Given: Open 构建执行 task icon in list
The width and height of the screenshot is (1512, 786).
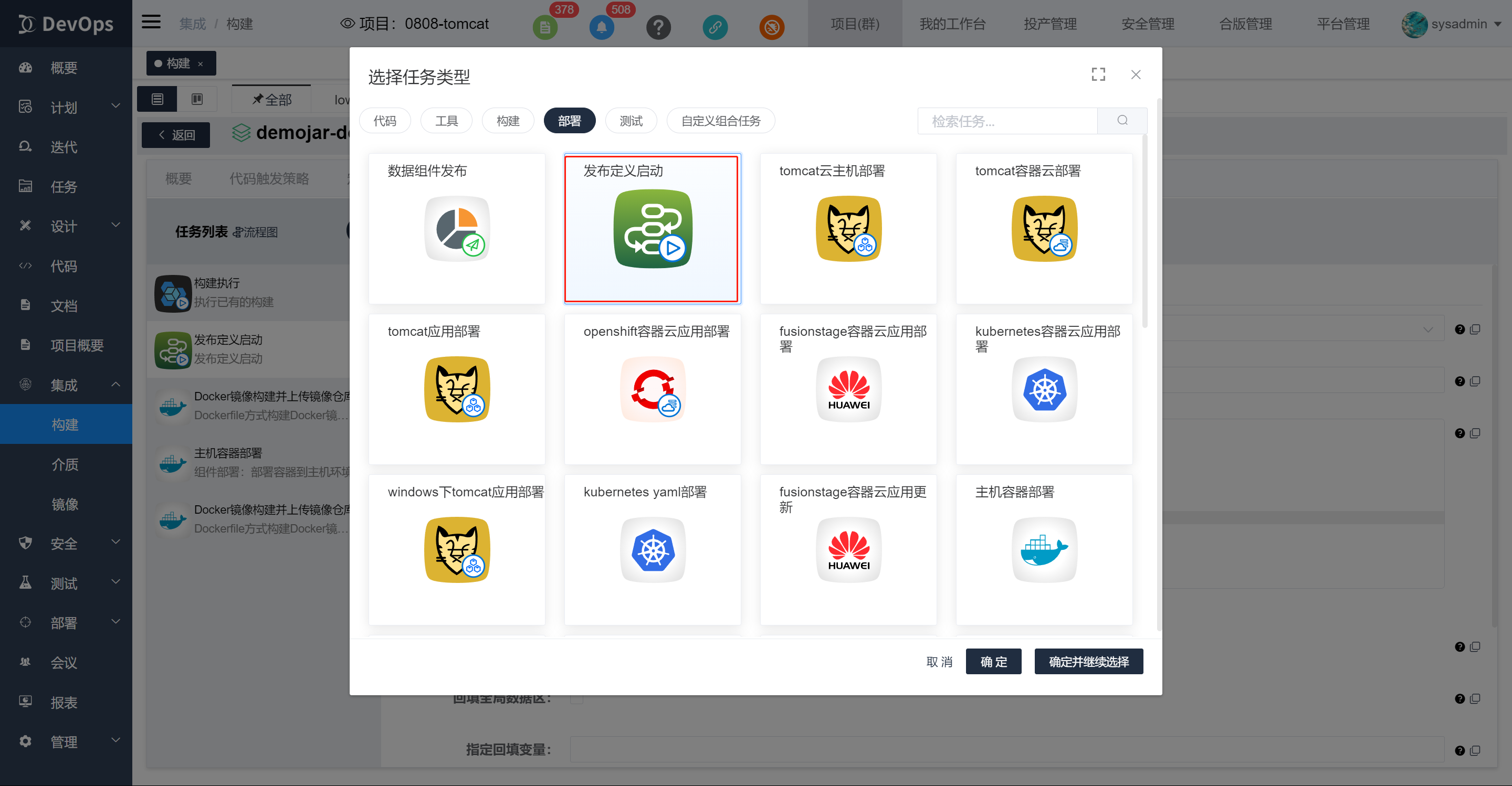Looking at the screenshot, I should [x=173, y=293].
